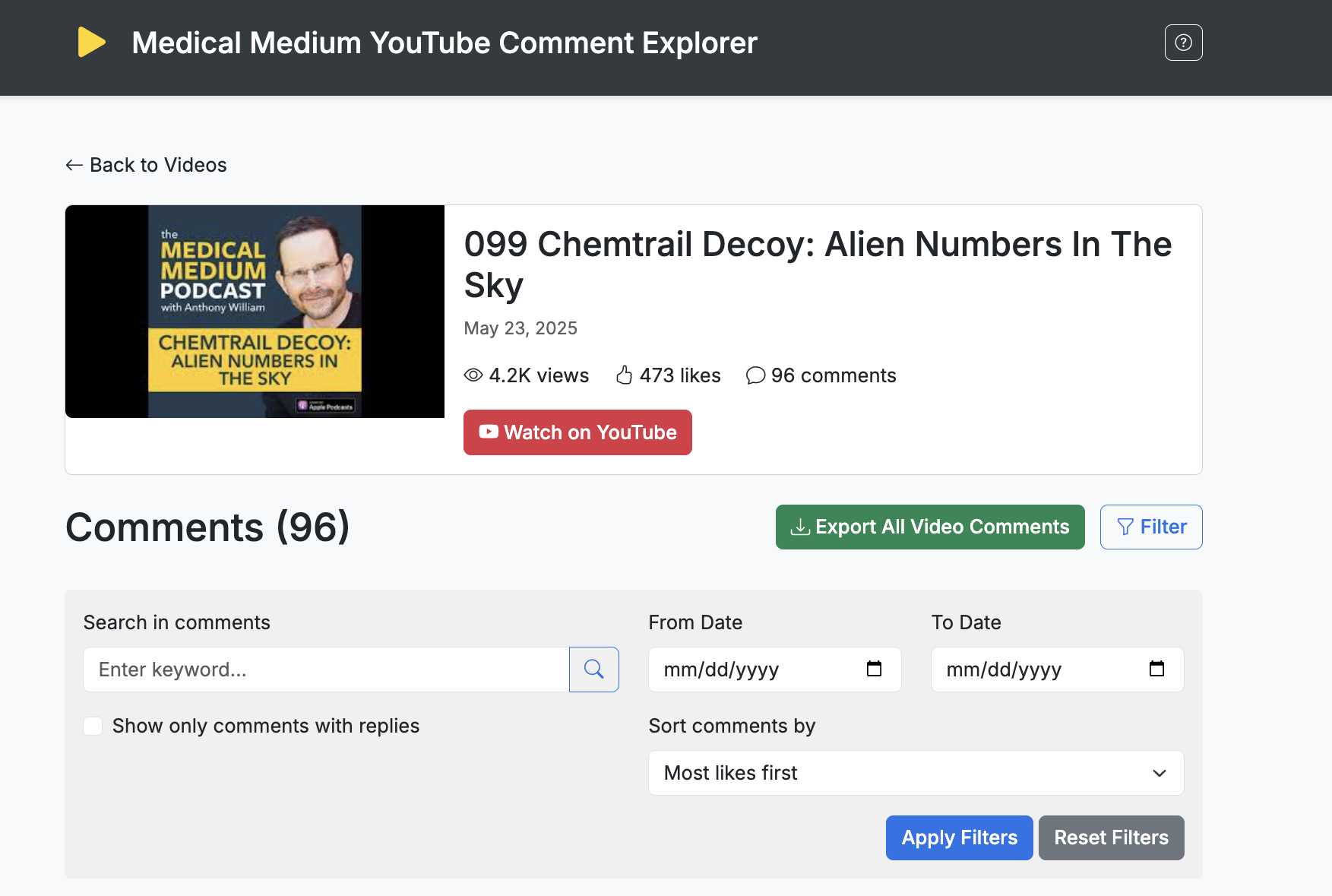This screenshot has height=896, width=1332.
Task: Click the 473 likes text
Action: (680, 375)
